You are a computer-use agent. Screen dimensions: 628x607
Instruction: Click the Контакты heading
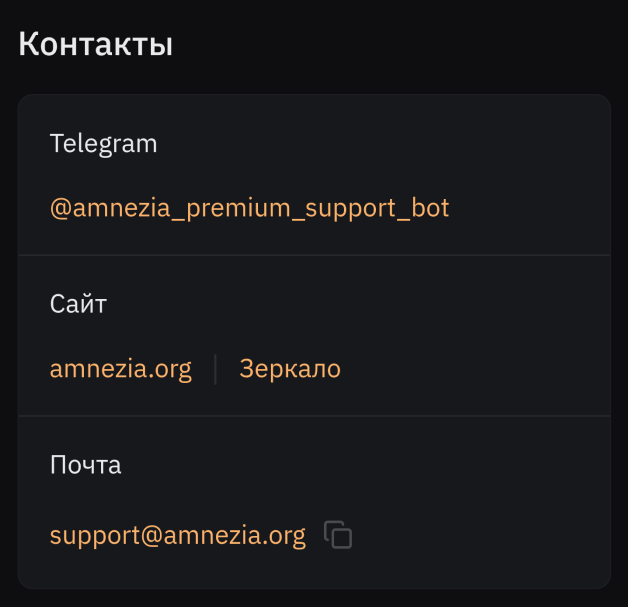tap(96, 45)
